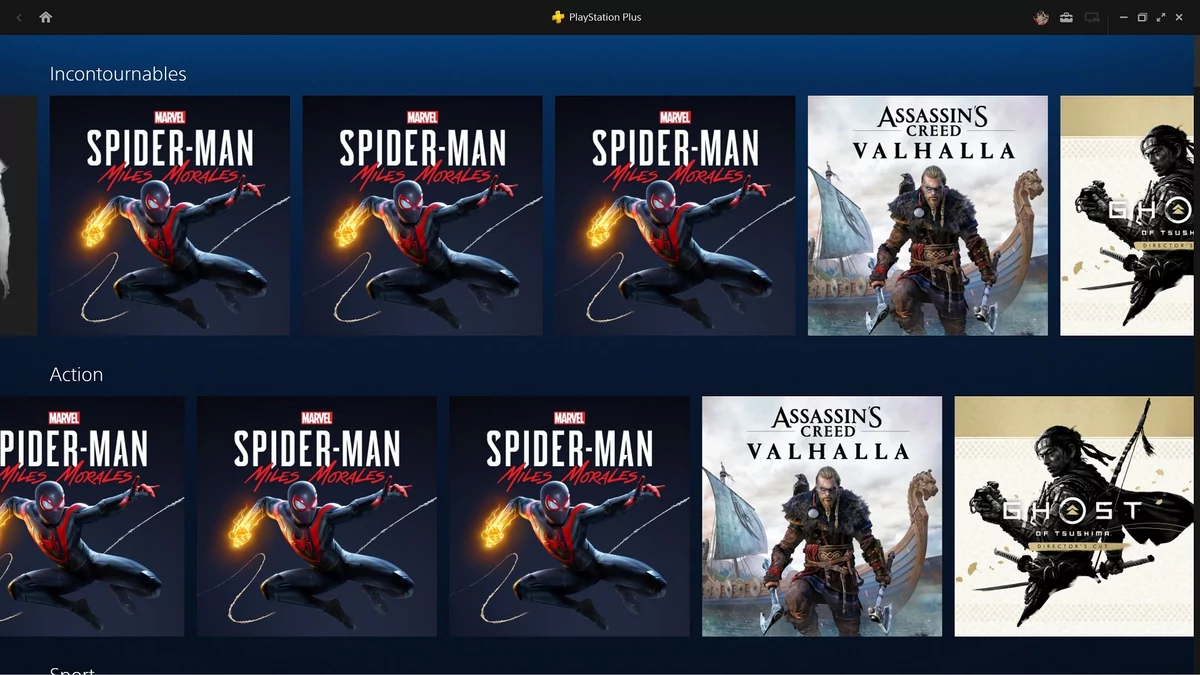This screenshot has height=675, width=1200.
Task: Click the Action section heading
Action: click(76, 374)
